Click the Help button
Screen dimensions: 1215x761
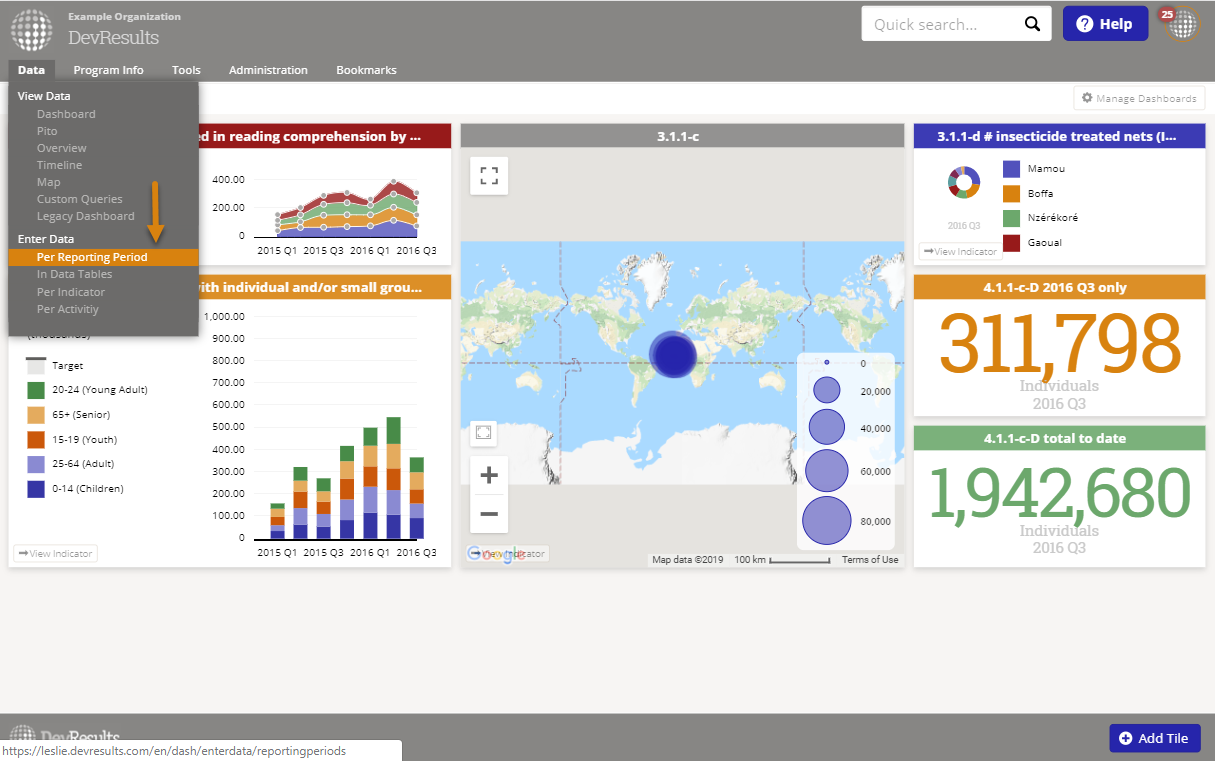(1105, 24)
